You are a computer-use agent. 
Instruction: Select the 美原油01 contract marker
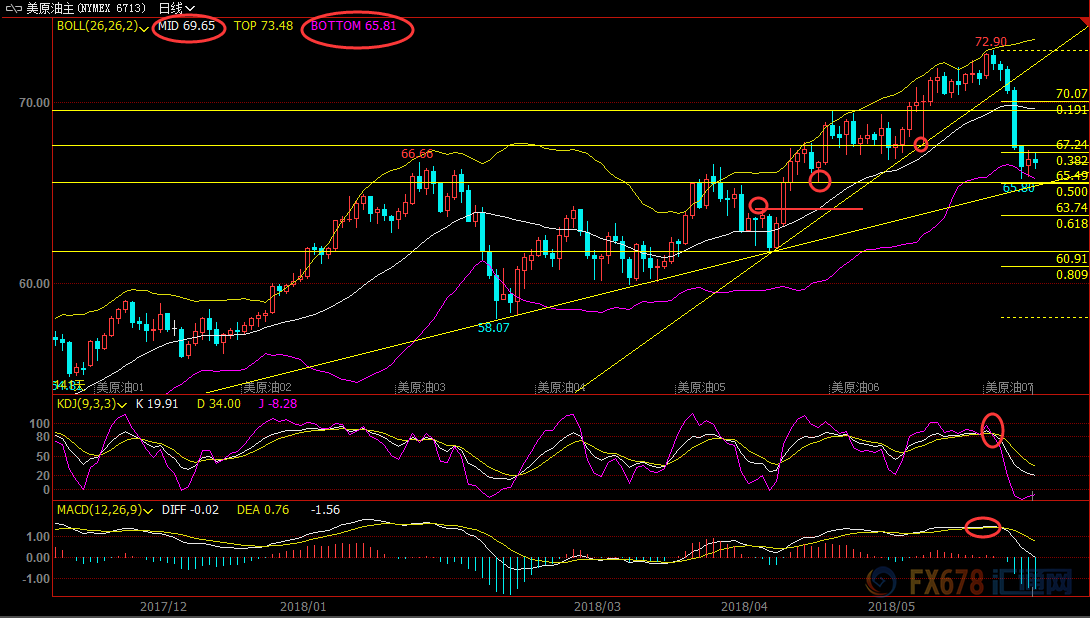coord(120,387)
